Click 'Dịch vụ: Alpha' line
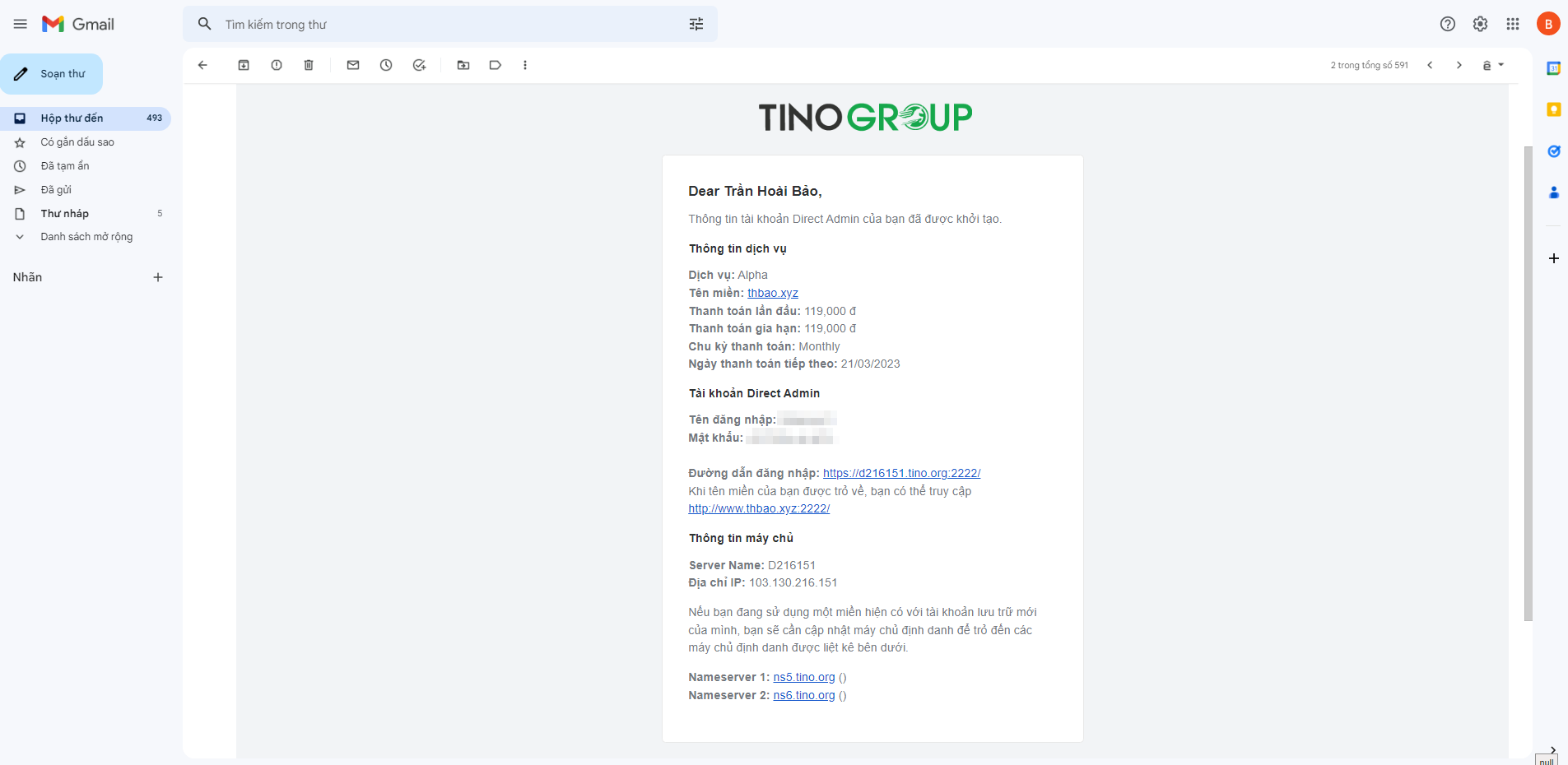 point(728,275)
